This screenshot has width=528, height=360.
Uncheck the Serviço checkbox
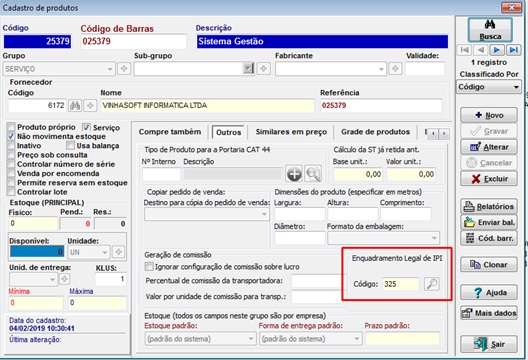[87, 127]
